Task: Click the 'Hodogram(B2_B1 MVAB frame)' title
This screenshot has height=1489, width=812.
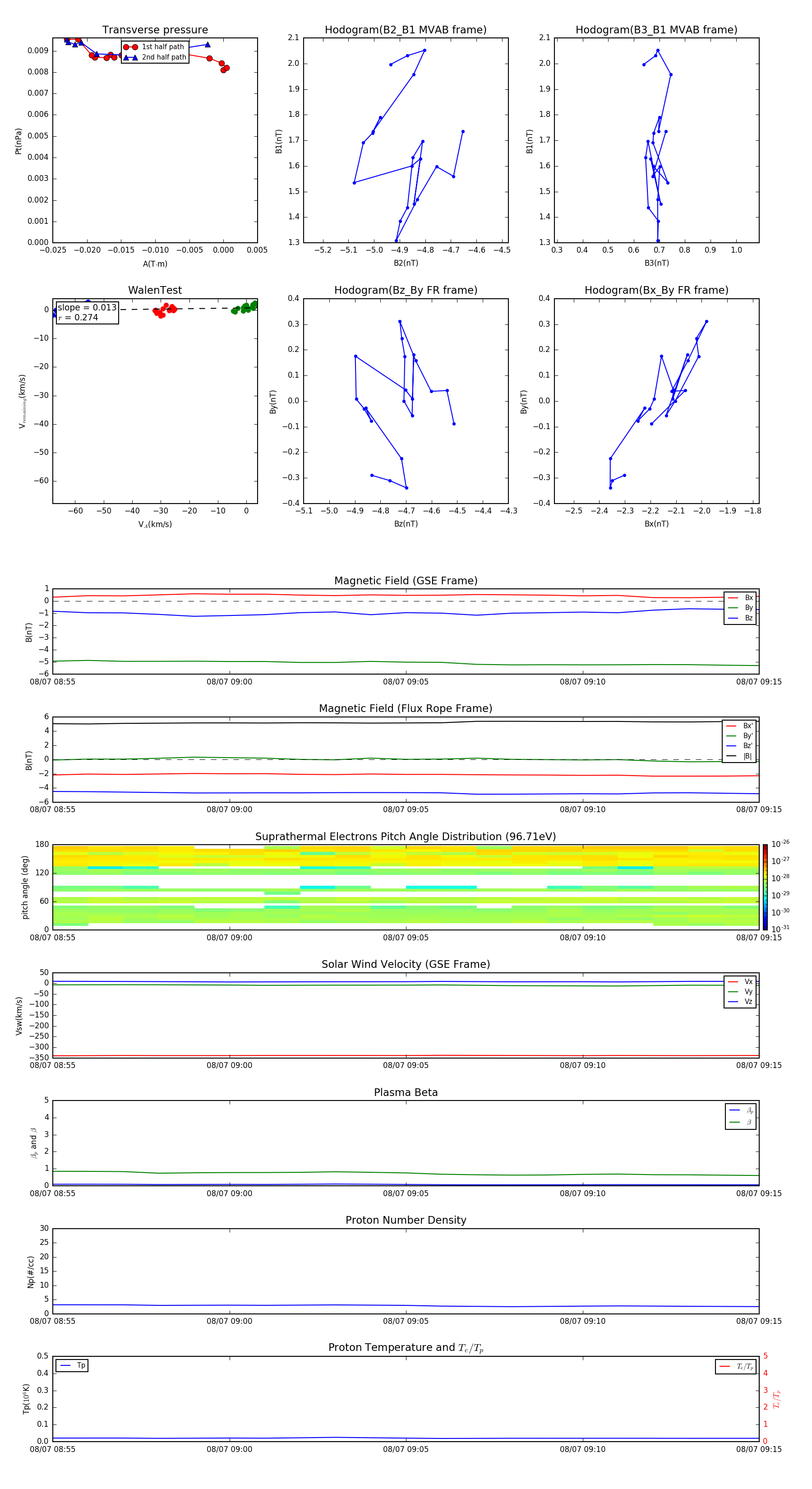Action: point(406,30)
